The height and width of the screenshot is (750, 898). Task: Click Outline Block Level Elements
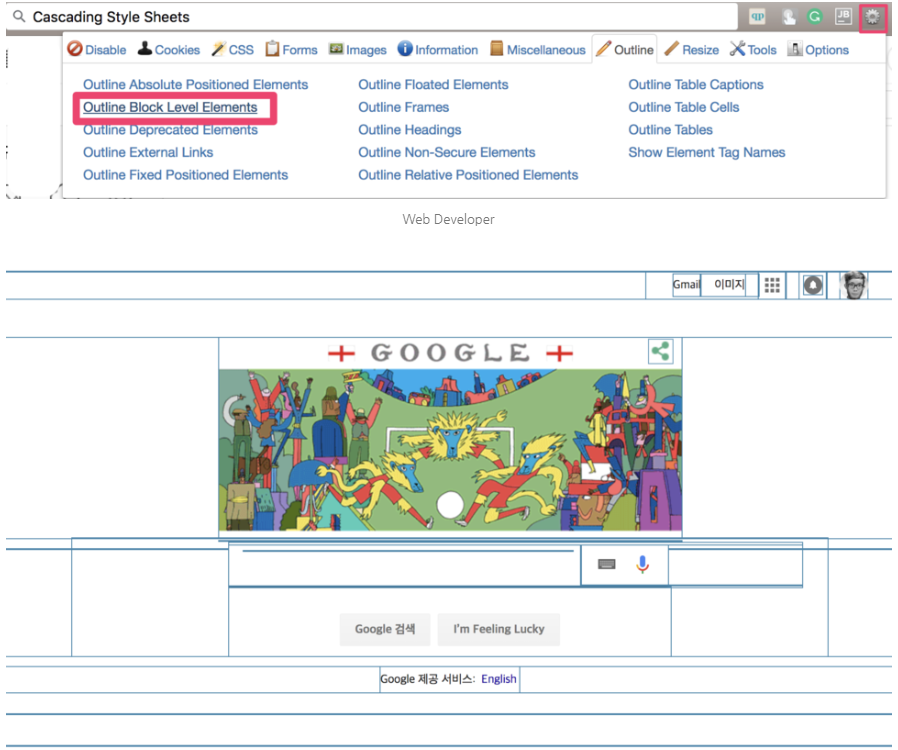tap(170, 108)
